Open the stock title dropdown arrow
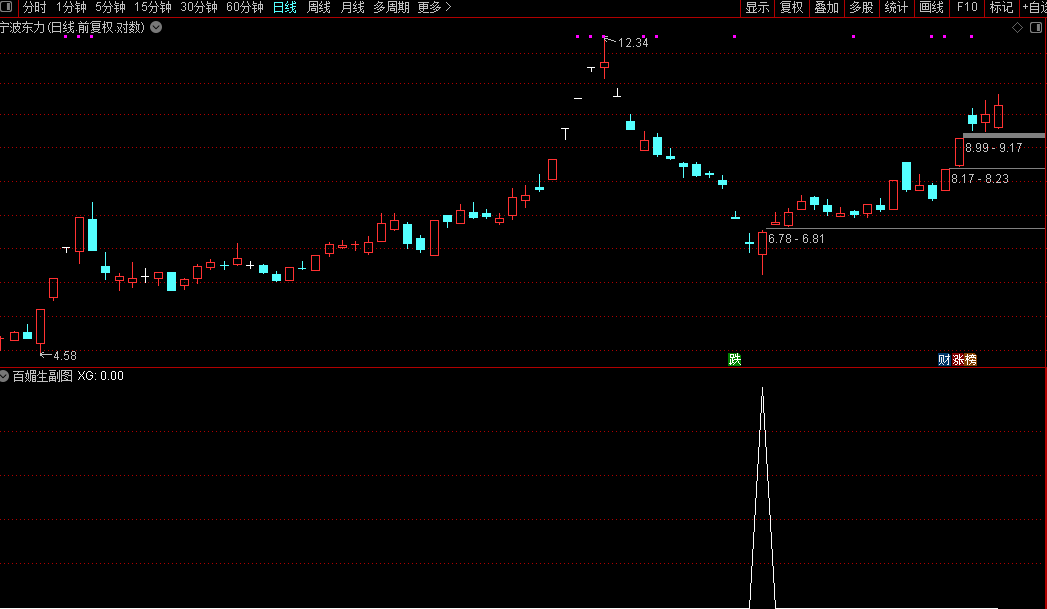This screenshot has height=609, width=1047. (156, 27)
